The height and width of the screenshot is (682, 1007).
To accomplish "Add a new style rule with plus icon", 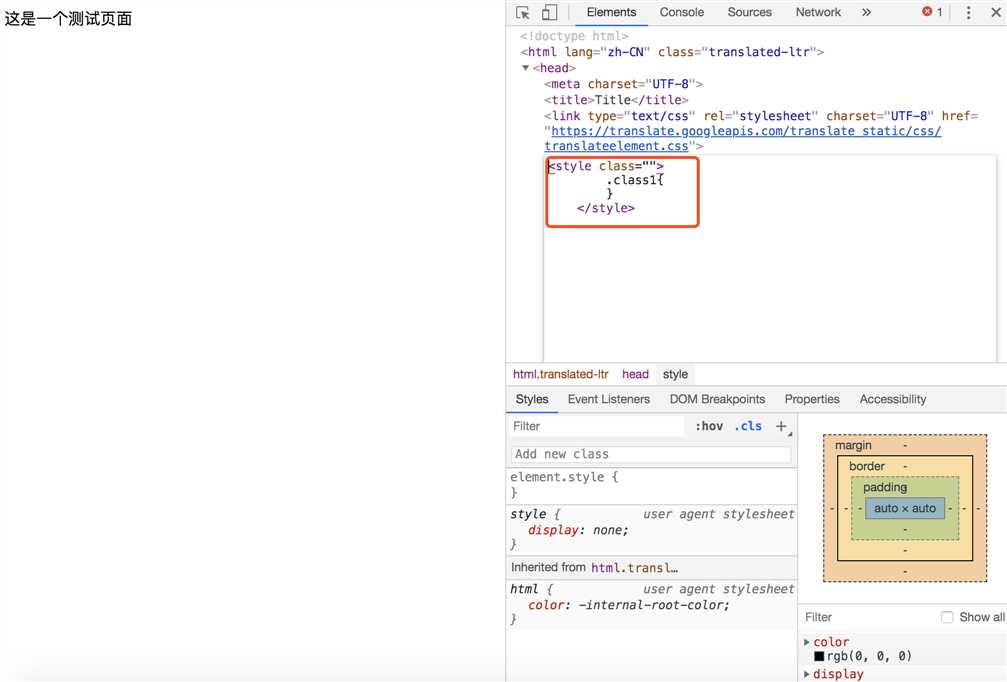I will coord(782,426).
